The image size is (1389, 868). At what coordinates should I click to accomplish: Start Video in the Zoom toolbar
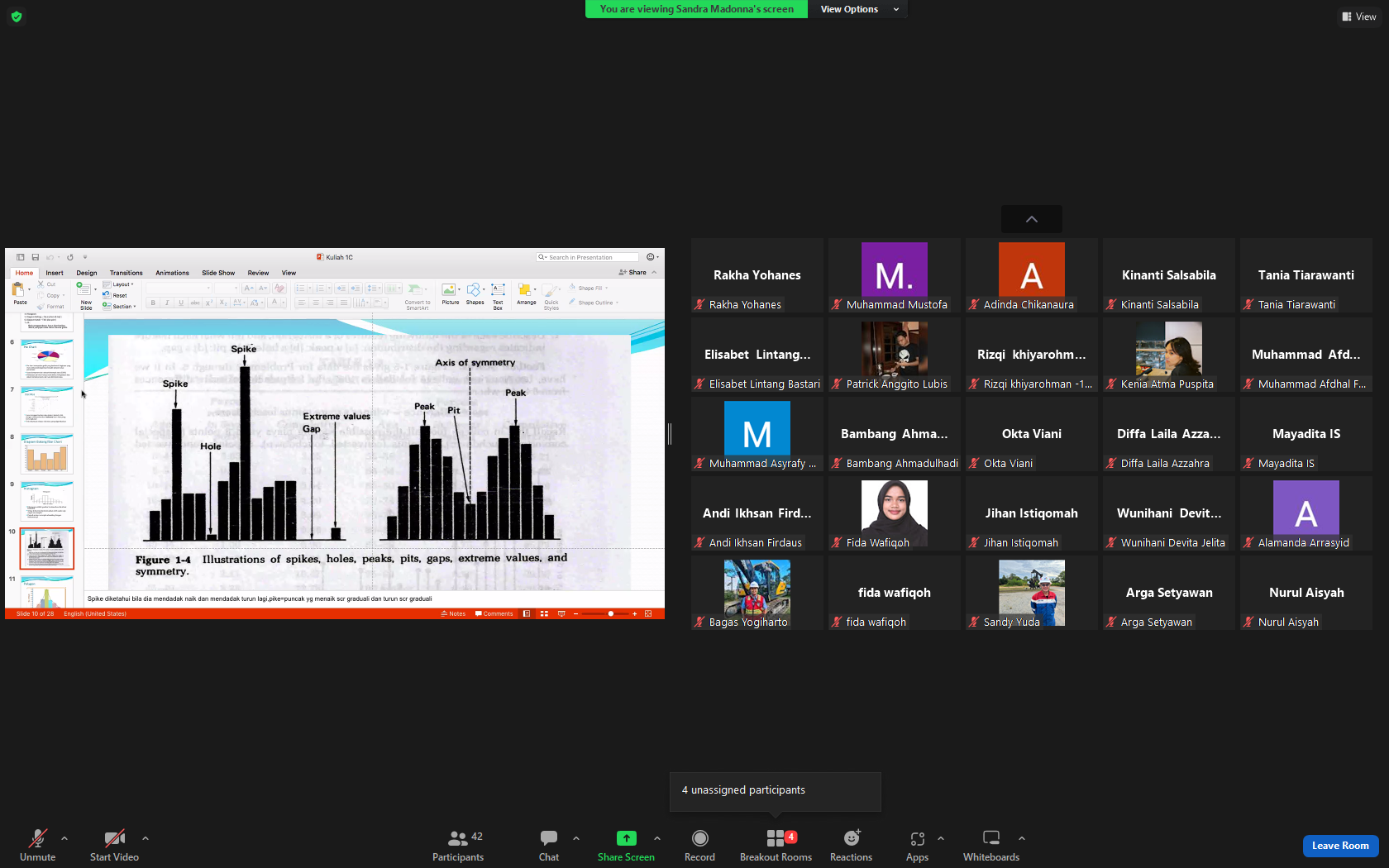[114, 845]
